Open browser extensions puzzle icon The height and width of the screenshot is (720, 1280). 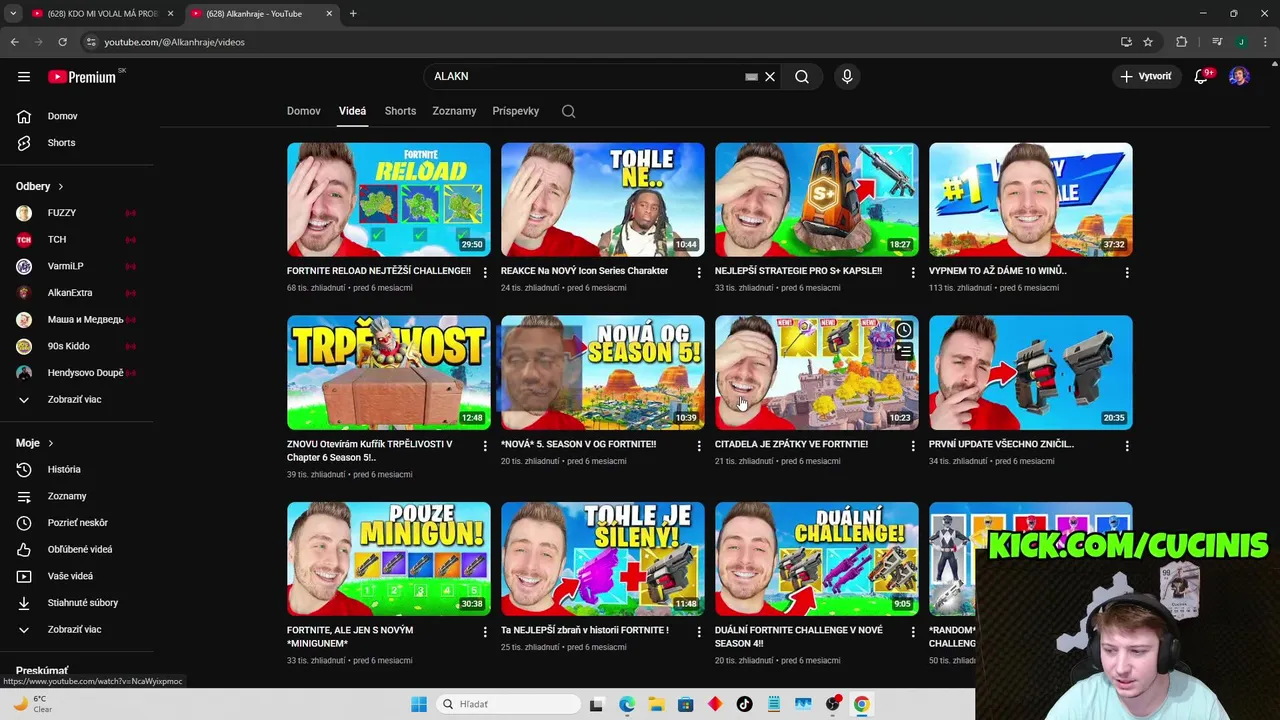pyautogui.click(x=1181, y=42)
